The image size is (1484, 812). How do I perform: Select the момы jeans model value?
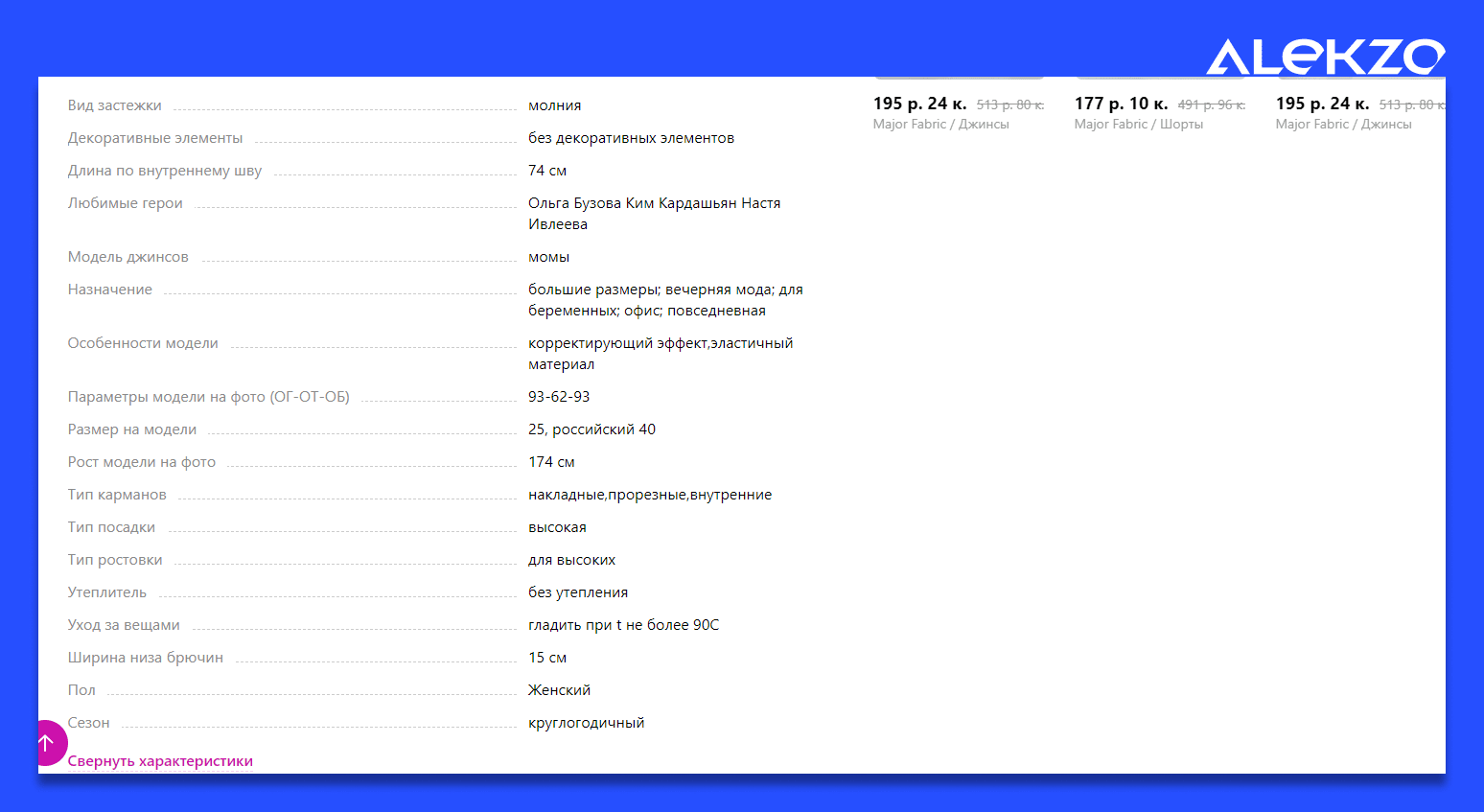click(x=548, y=257)
